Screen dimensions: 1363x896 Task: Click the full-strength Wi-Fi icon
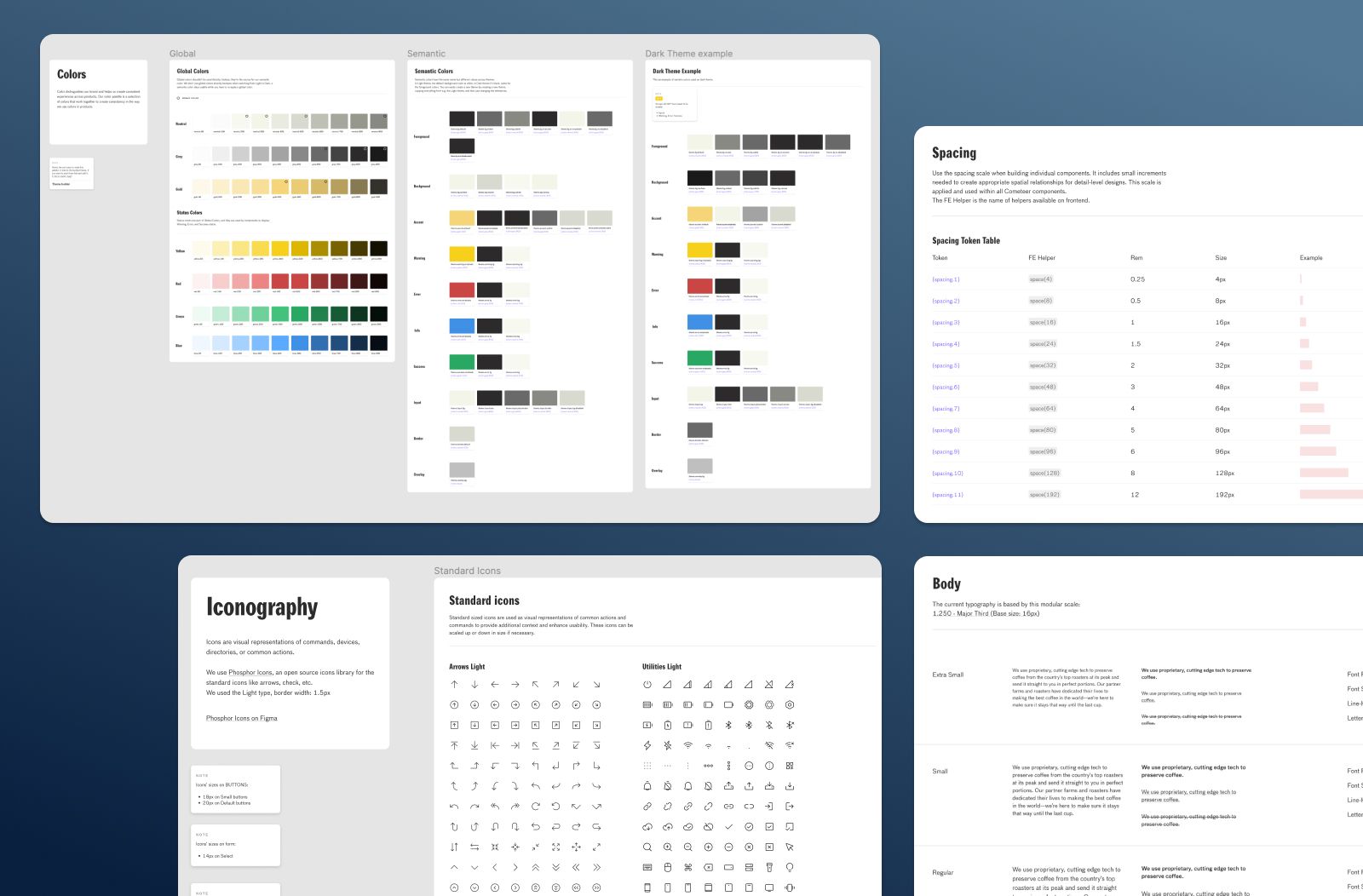tap(687, 745)
